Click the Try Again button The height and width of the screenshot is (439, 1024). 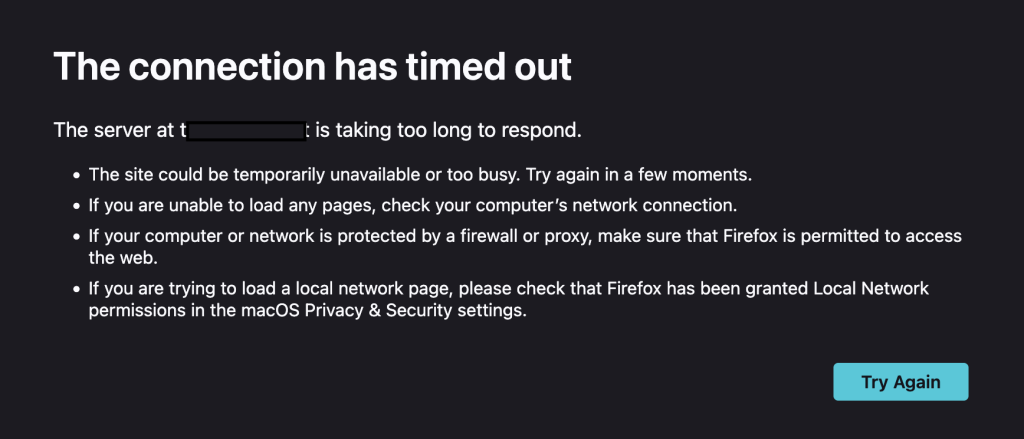pos(900,382)
